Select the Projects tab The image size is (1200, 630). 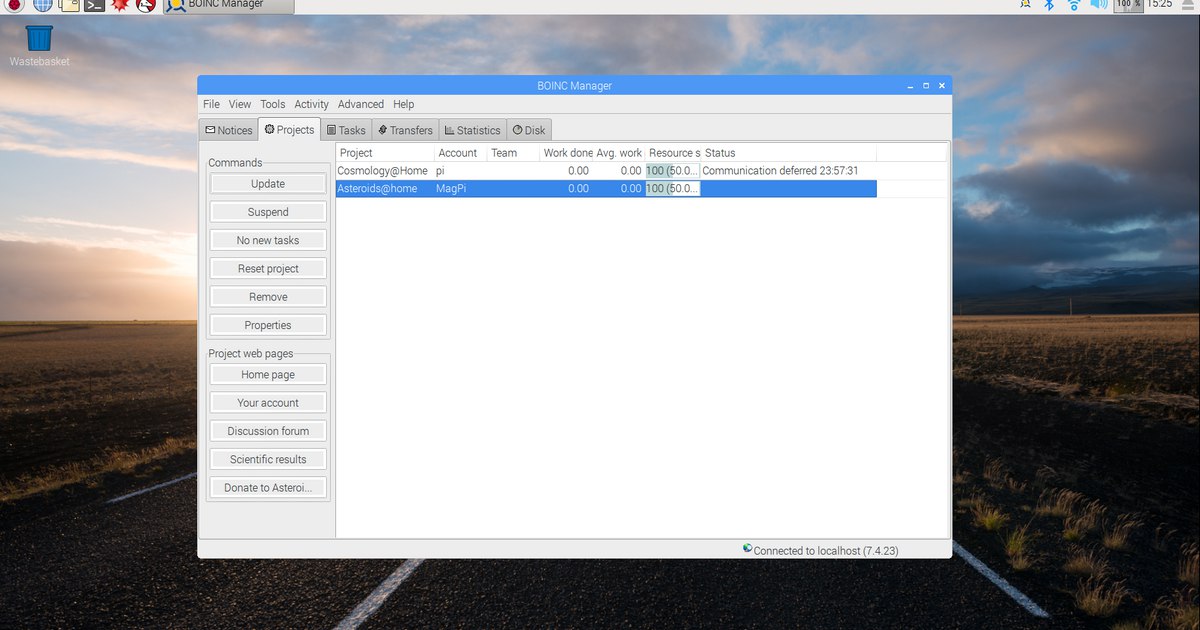click(x=289, y=129)
